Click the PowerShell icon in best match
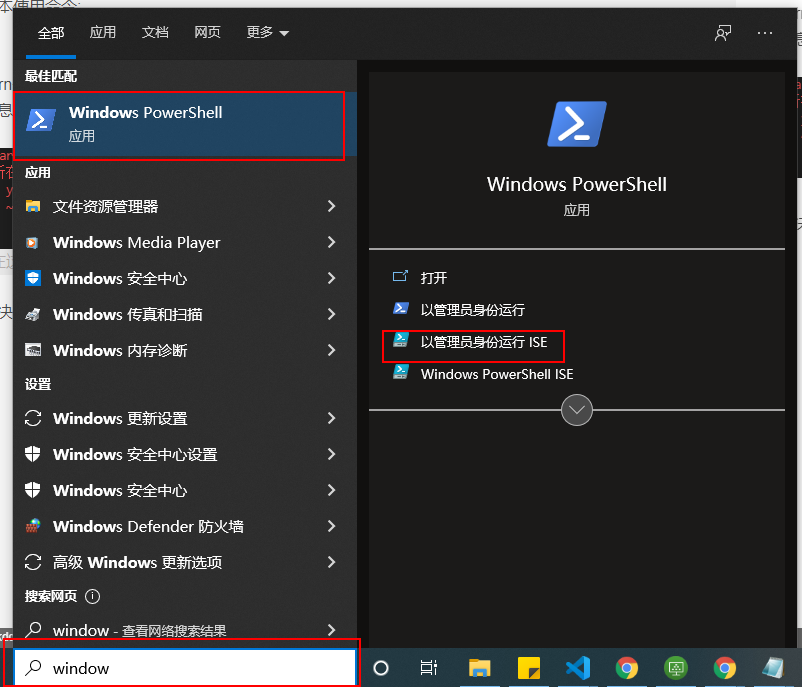Screen dimensions: 802x687 [x=41, y=120]
